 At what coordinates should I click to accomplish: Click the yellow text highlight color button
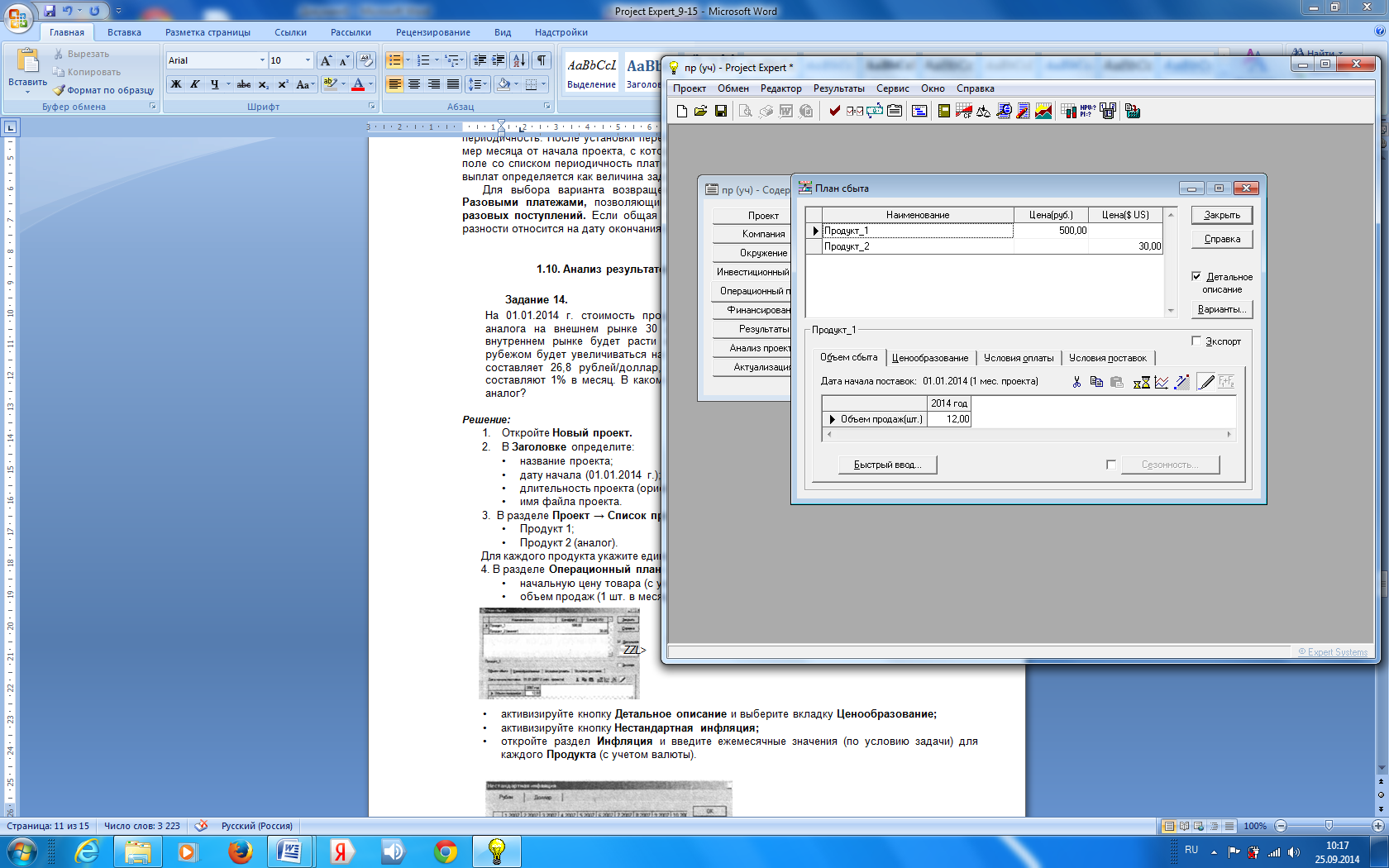[330, 84]
